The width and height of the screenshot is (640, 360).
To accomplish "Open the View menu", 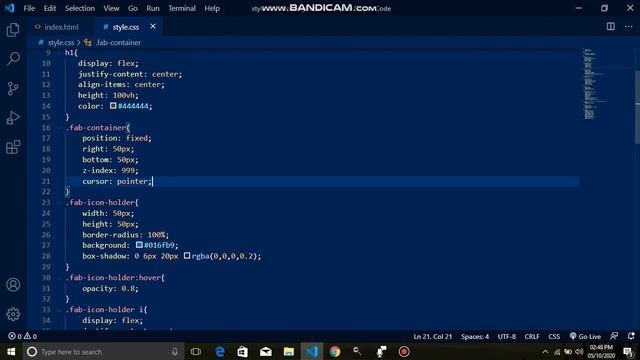I will (x=111, y=8).
